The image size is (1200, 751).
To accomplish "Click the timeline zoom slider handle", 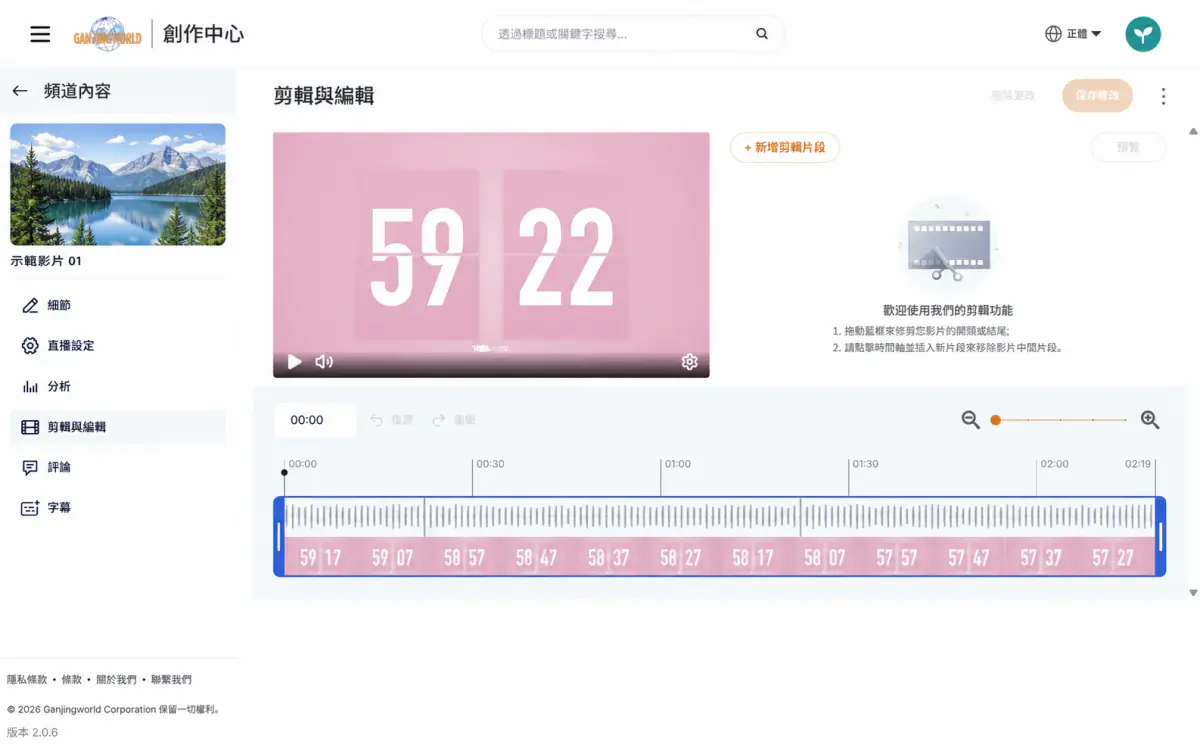I will click(x=995, y=420).
